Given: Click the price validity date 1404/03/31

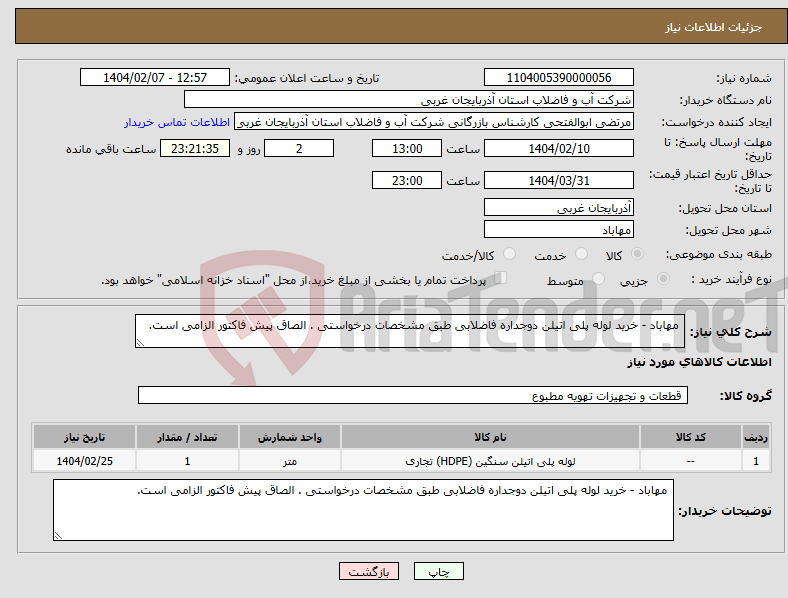Looking at the screenshot, I should point(559,180).
